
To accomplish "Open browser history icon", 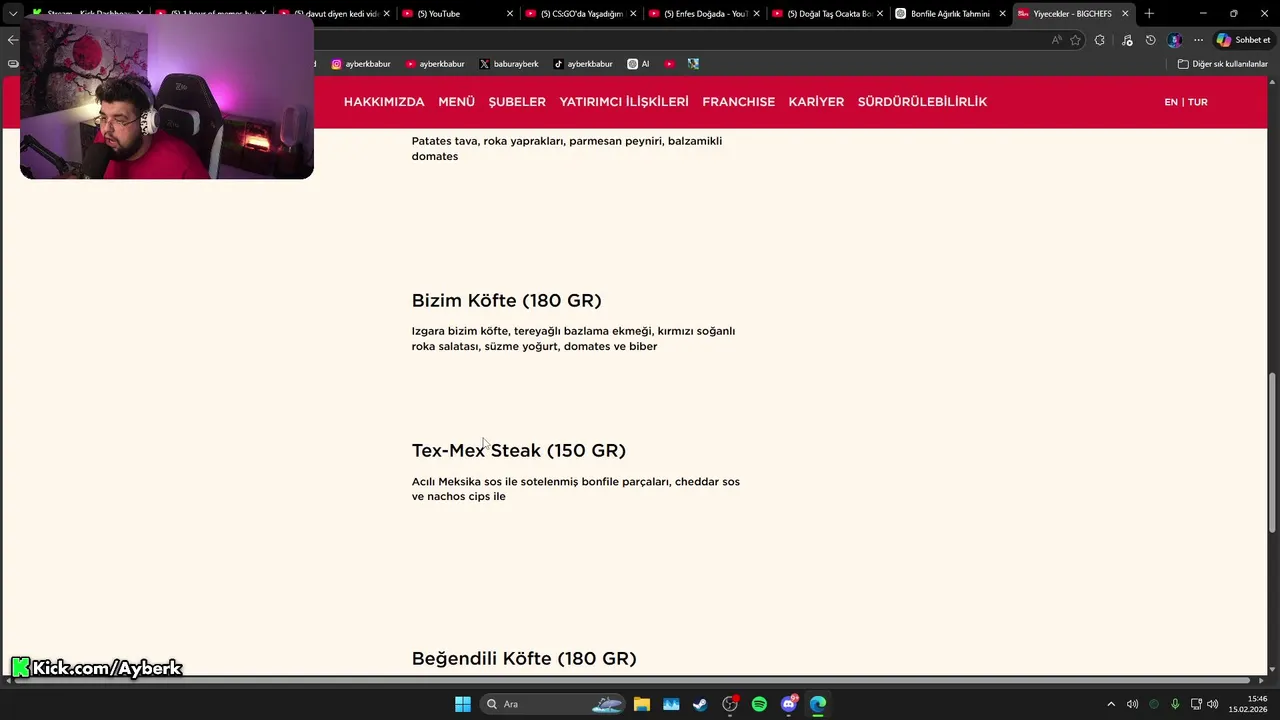I will (x=1151, y=40).
